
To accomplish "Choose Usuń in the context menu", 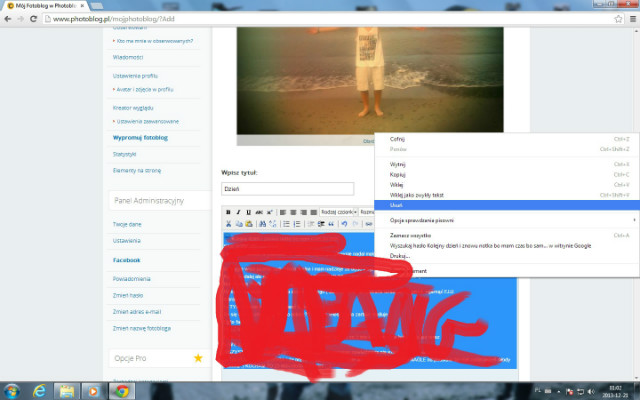I will click(x=507, y=205).
